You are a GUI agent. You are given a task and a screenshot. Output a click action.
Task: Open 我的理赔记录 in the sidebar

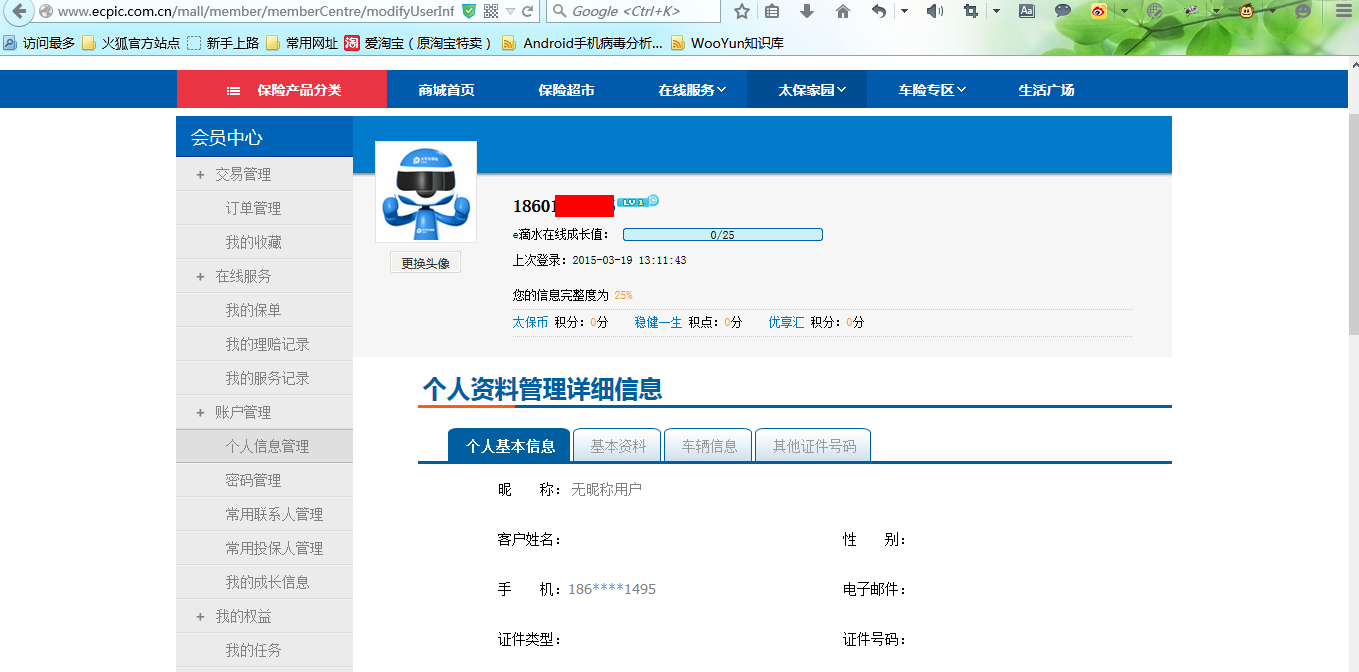click(264, 344)
